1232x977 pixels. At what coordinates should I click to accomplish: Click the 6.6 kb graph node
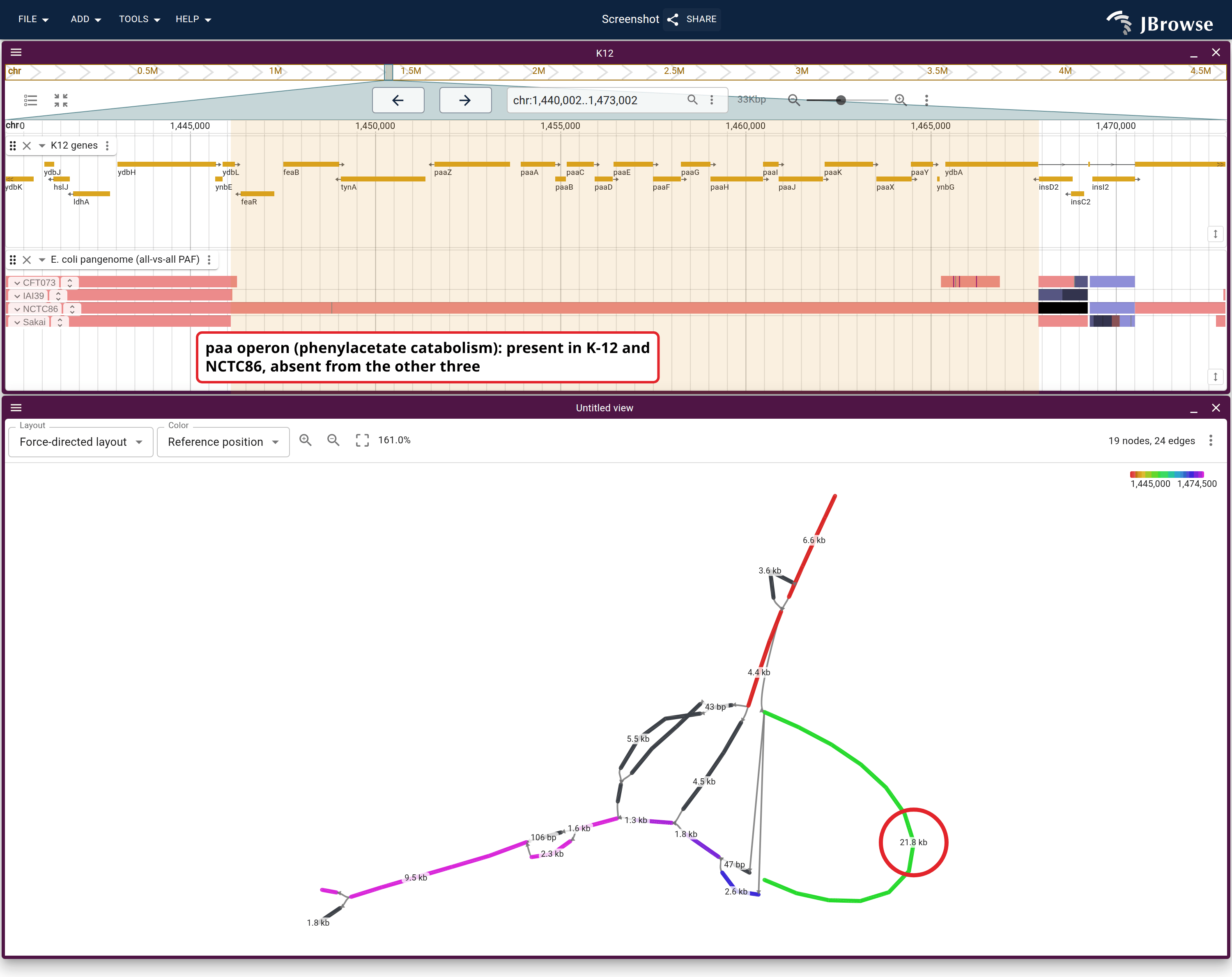(814, 540)
